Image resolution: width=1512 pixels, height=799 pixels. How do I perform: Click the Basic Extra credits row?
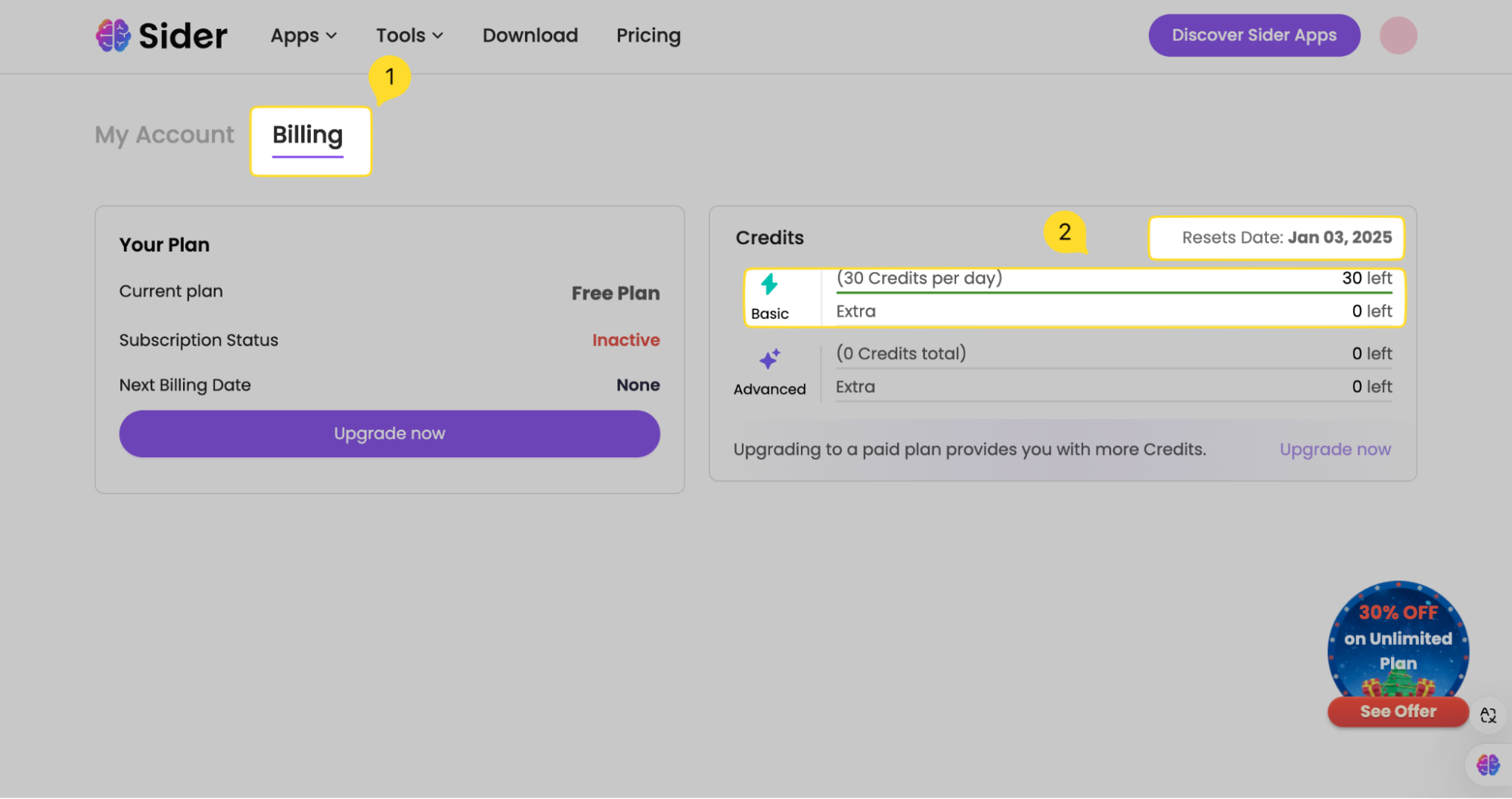pyautogui.click(x=1113, y=311)
